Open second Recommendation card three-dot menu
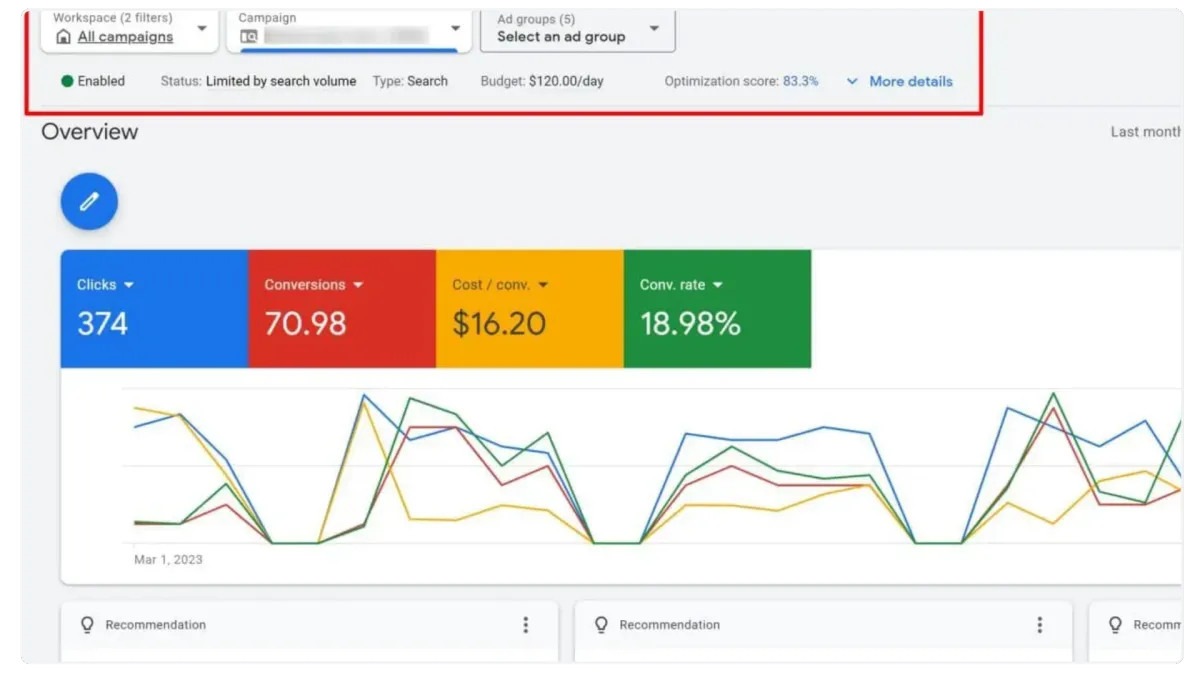The height and width of the screenshot is (675, 1200). point(1040,625)
